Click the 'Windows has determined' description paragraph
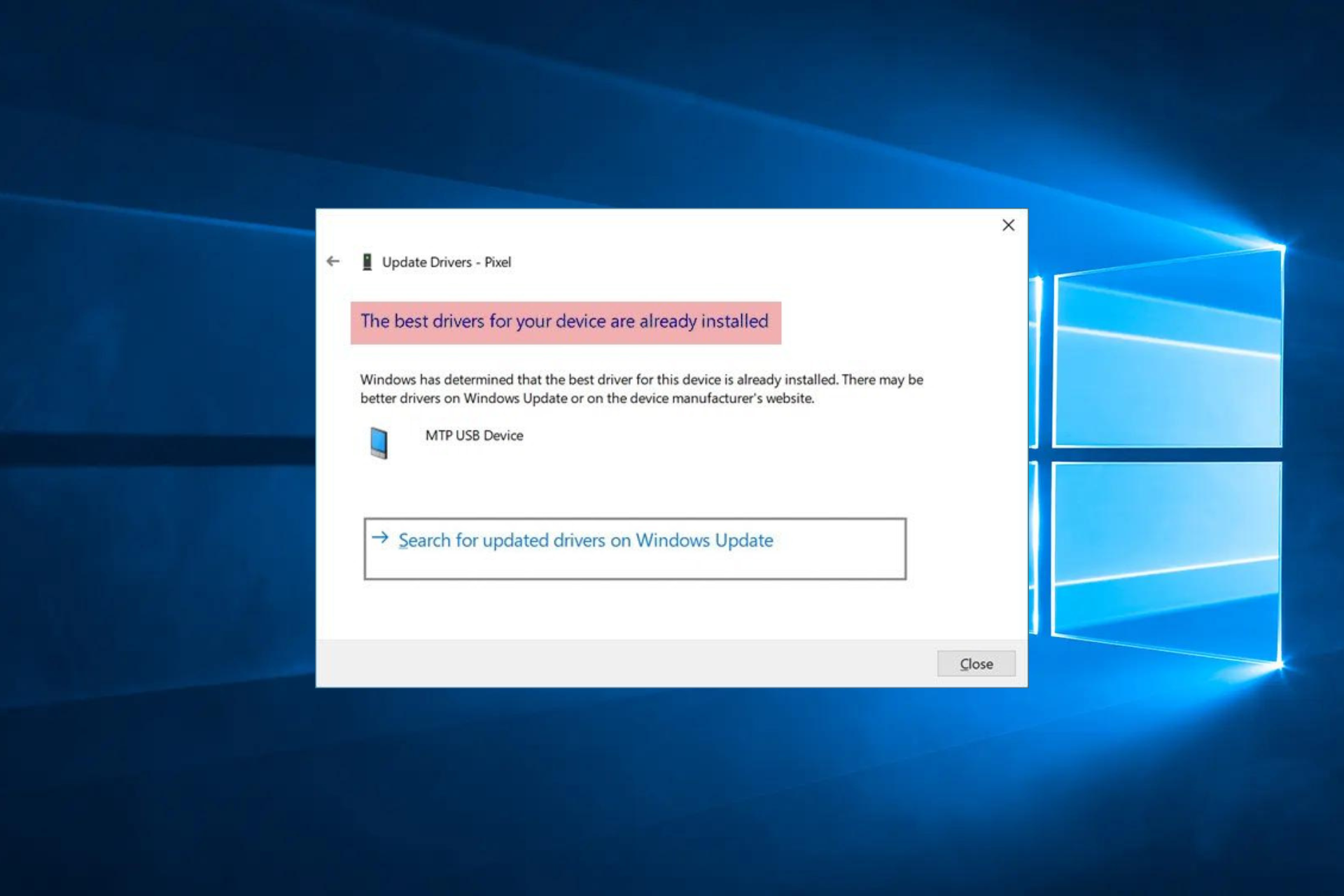 tap(641, 389)
